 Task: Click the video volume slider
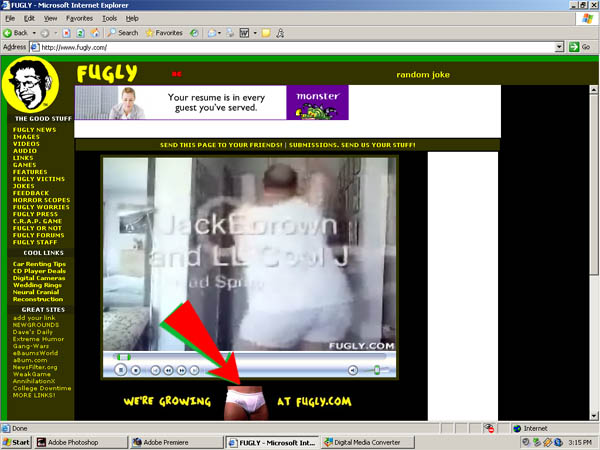point(377,370)
